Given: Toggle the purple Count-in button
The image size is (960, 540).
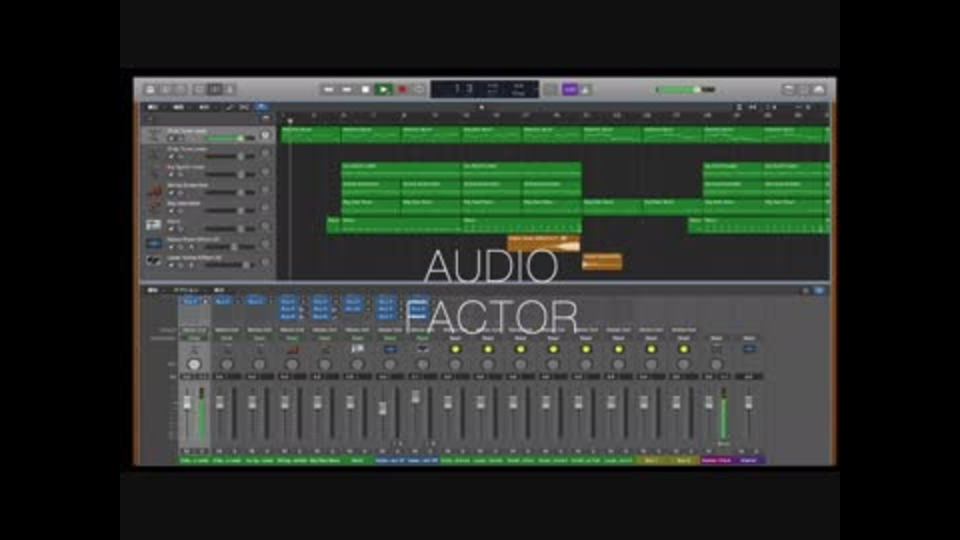Looking at the screenshot, I should [570, 89].
